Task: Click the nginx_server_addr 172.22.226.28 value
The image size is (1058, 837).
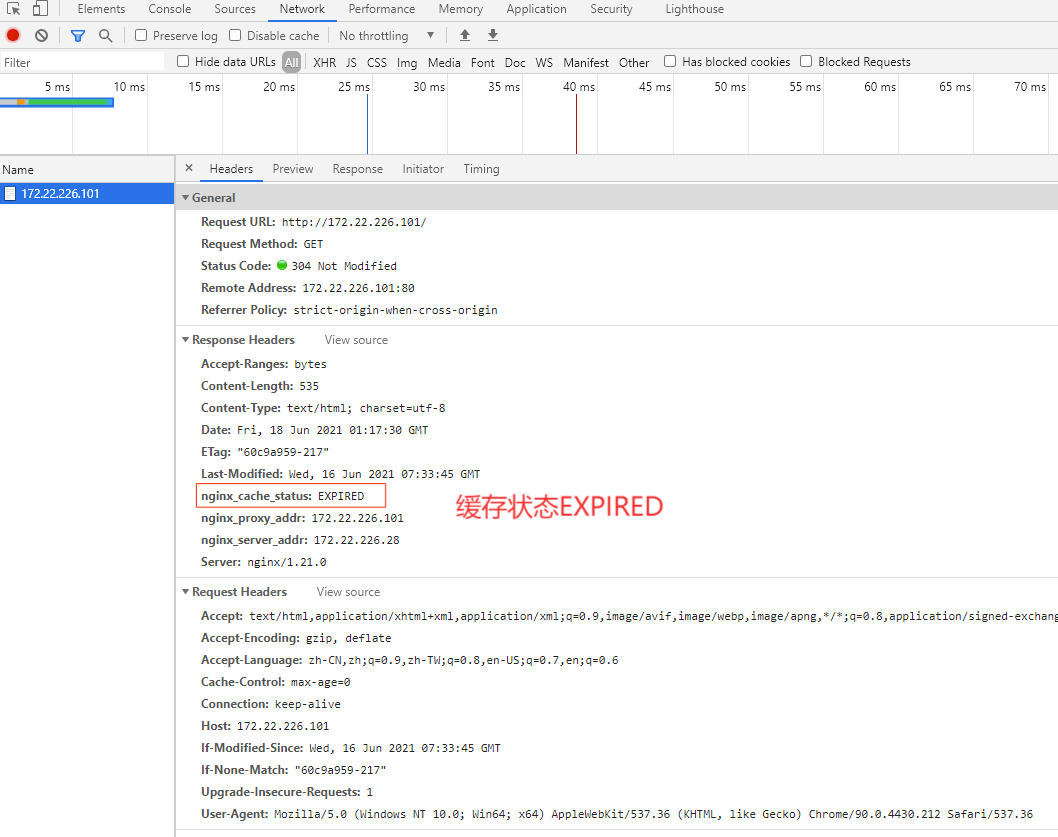Action: coord(356,540)
